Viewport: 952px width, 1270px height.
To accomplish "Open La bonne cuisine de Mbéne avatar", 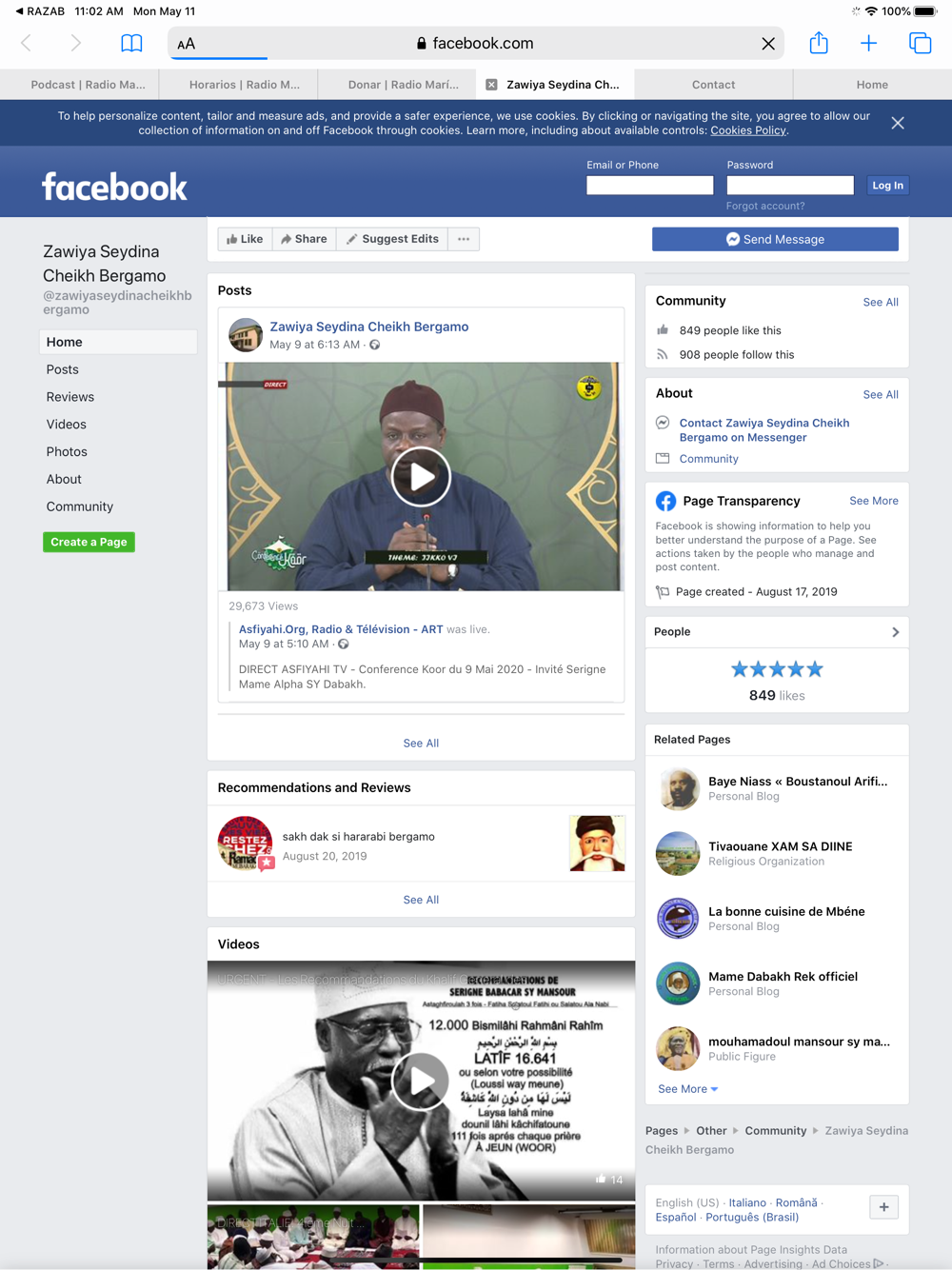I will [678, 919].
